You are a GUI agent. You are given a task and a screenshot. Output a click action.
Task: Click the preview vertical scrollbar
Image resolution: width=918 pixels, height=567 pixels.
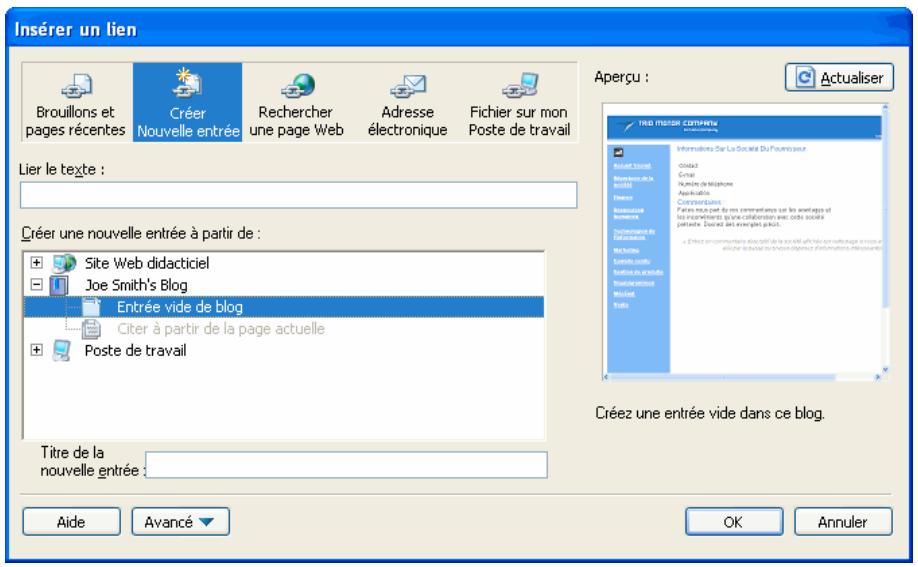tap(885, 239)
